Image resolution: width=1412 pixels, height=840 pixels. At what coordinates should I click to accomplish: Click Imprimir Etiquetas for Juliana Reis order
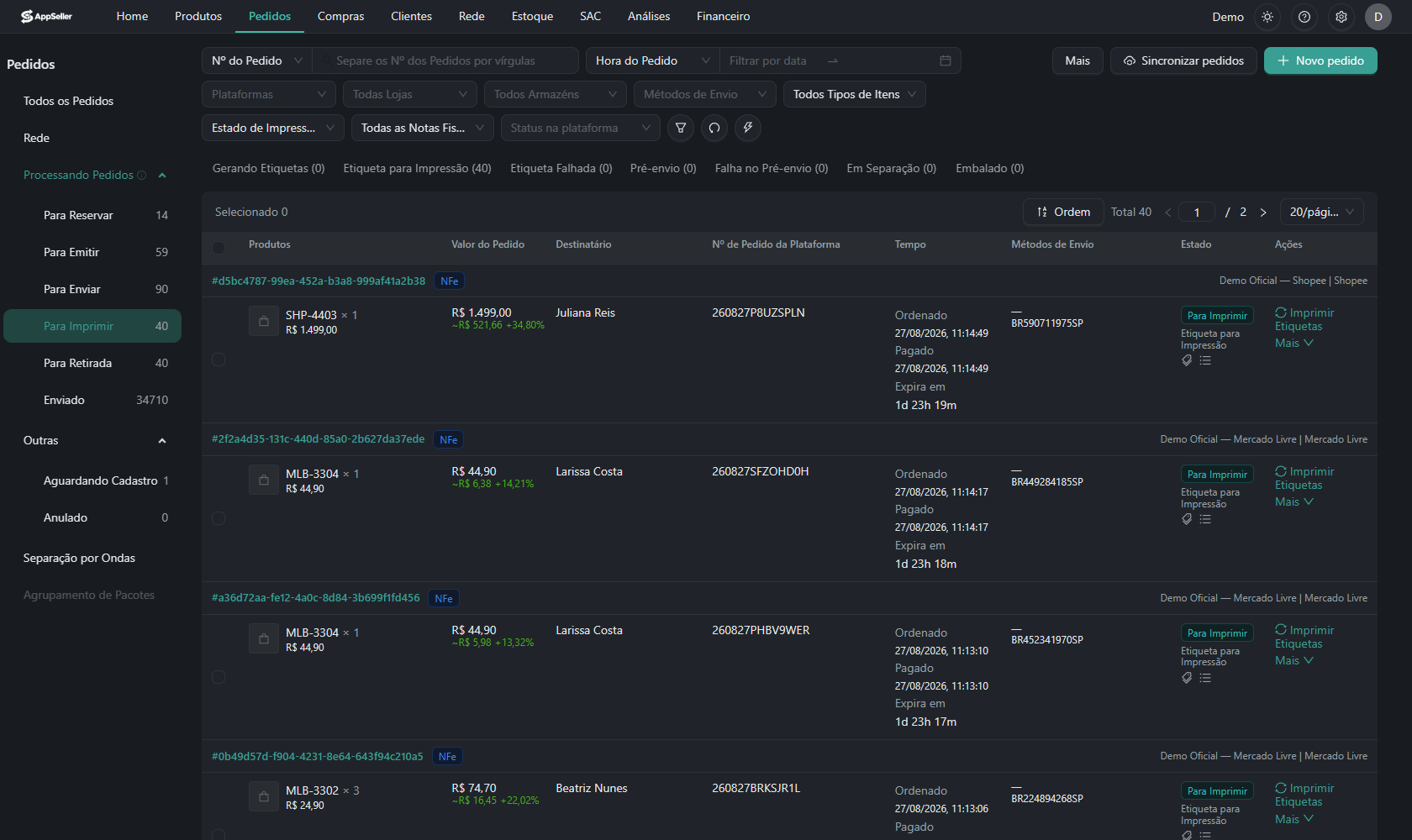pyautogui.click(x=1304, y=319)
